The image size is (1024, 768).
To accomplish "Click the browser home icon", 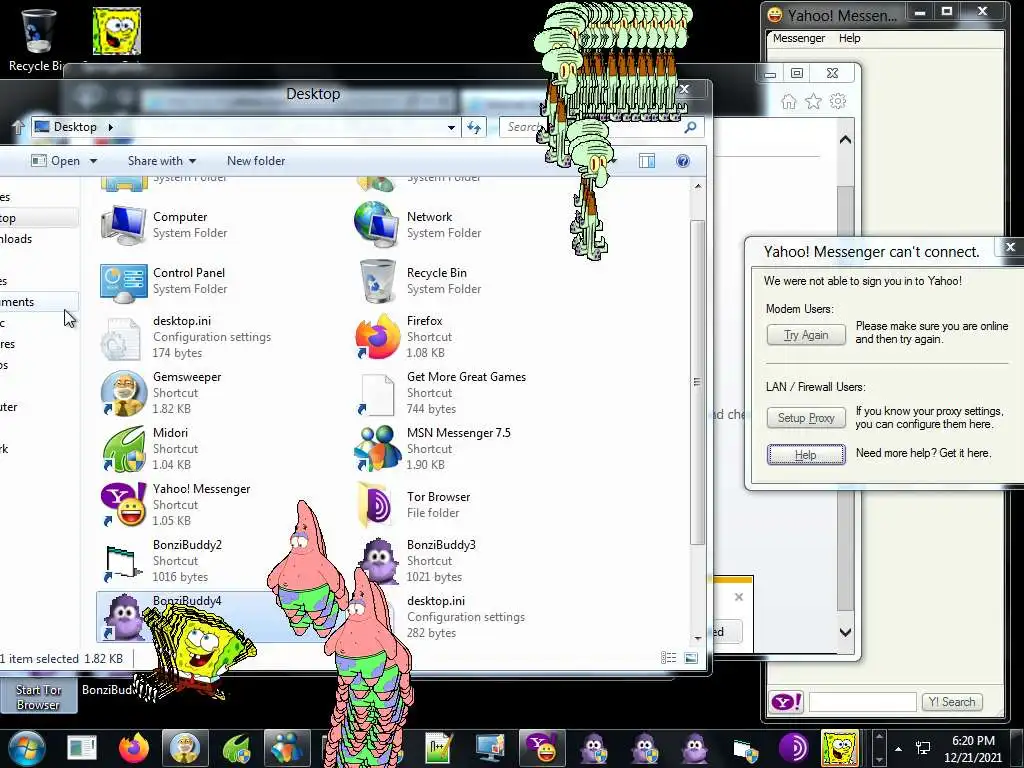I will pyautogui.click(x=789, y=101).
